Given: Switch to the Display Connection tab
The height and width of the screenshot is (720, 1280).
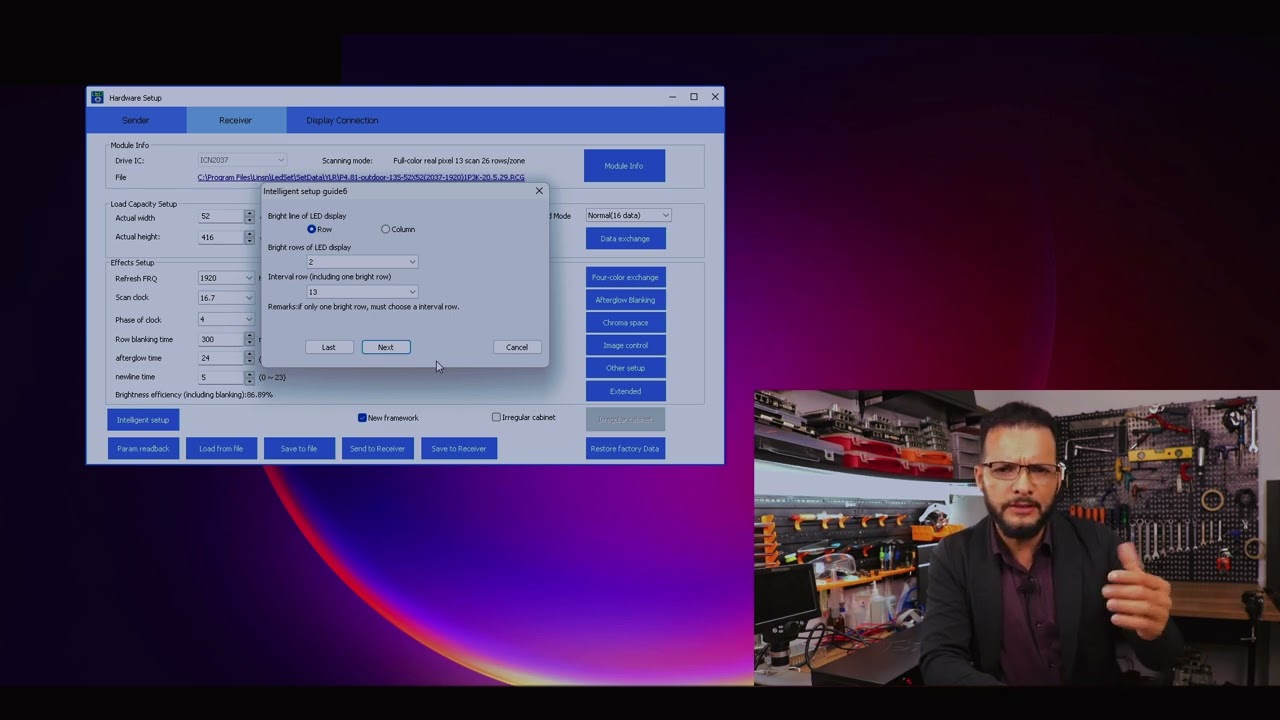Looking at the screenshot, I should click(x=342, y=120).
